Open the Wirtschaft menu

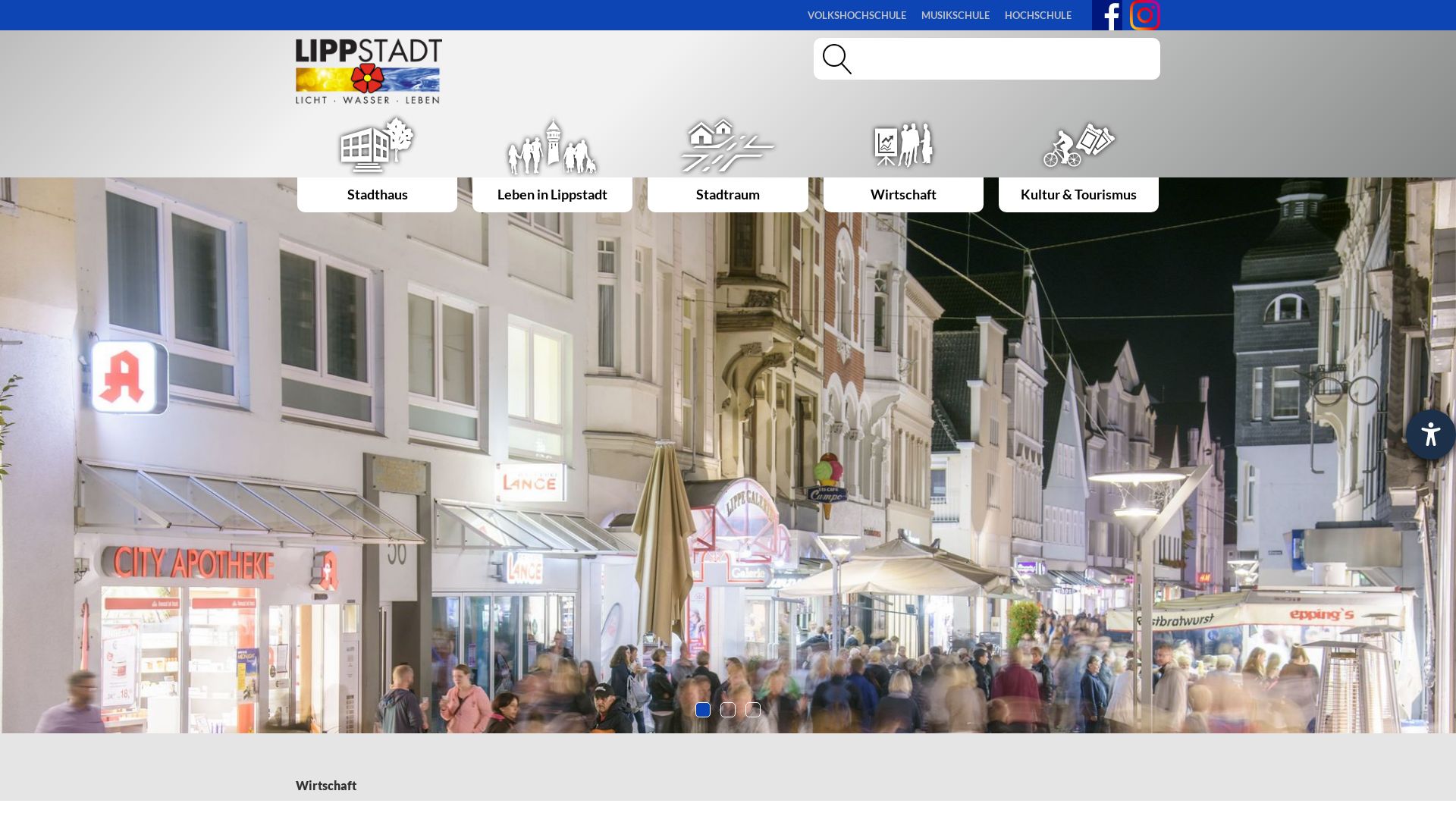[x=903, y=195]
